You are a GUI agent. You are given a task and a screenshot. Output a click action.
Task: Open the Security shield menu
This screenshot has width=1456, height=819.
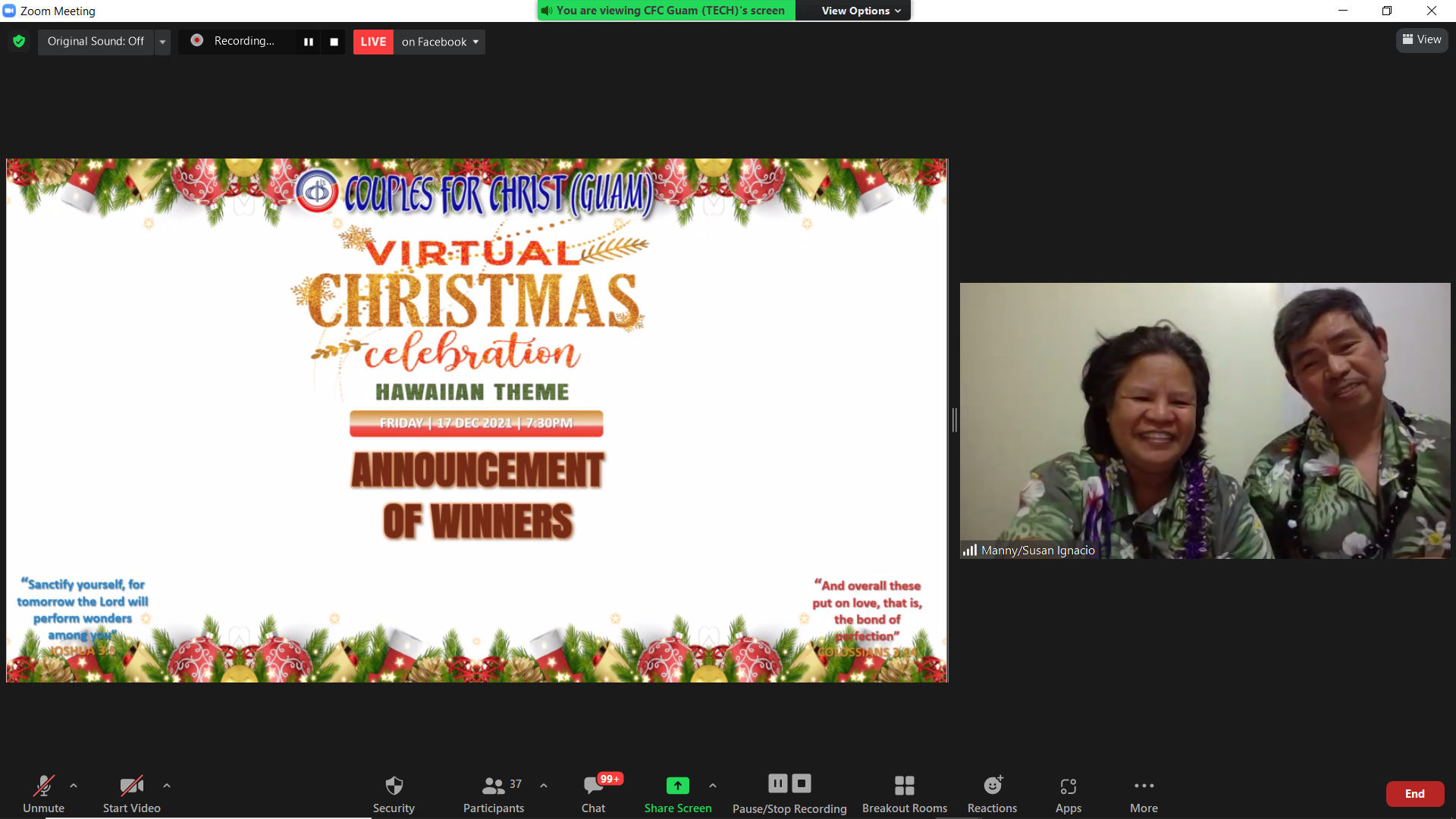394,794
